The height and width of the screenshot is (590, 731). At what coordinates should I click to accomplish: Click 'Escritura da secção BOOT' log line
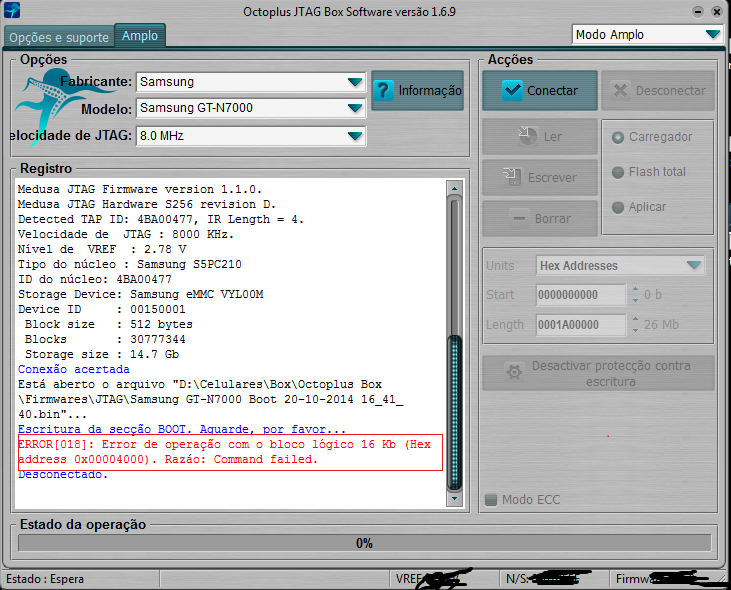point(182,429)
